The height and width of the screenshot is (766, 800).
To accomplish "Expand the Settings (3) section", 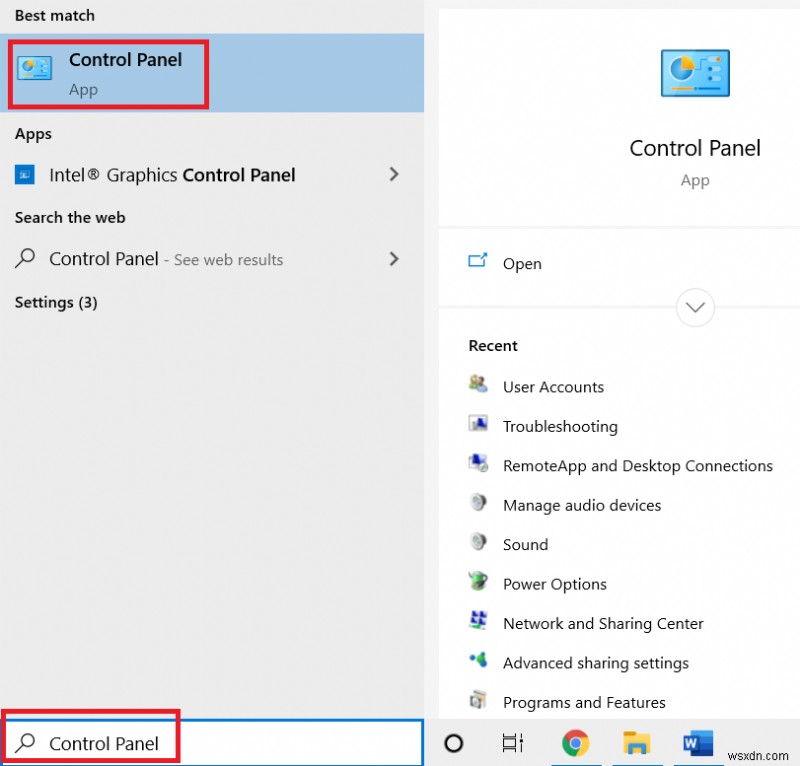I will pyautogui.click(x=56, y=303).
